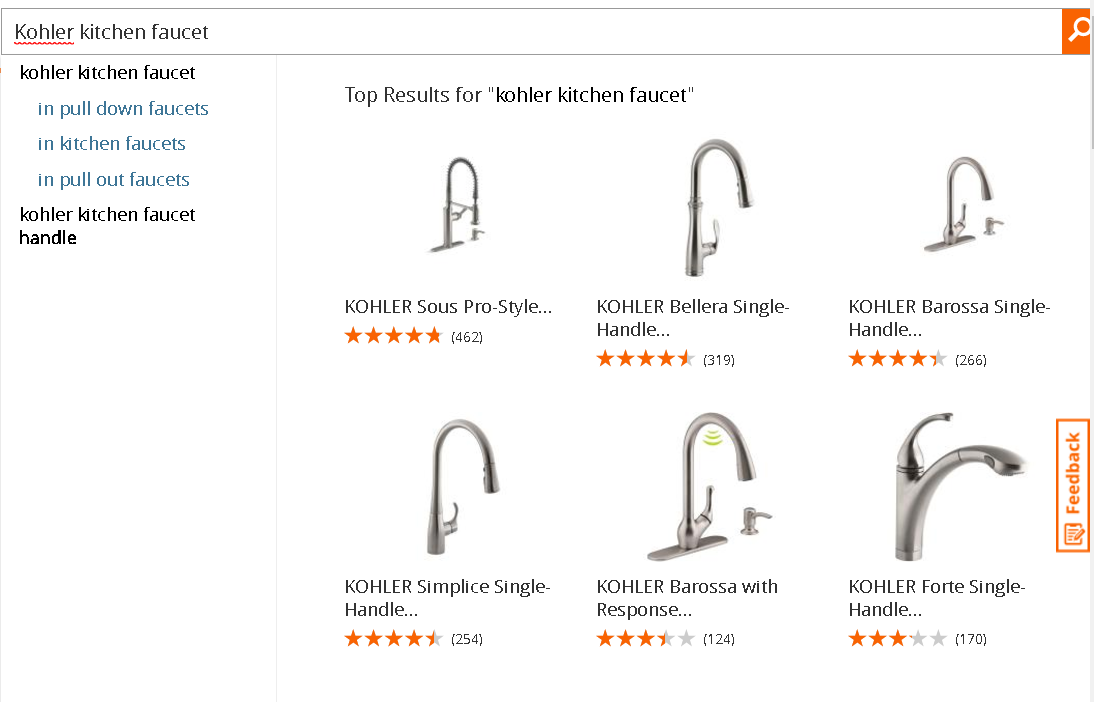This screenshot has height=702, width=1094.
Task: Click the KOHLER Forte Single-Handle title link
Action: coord(936,598)
